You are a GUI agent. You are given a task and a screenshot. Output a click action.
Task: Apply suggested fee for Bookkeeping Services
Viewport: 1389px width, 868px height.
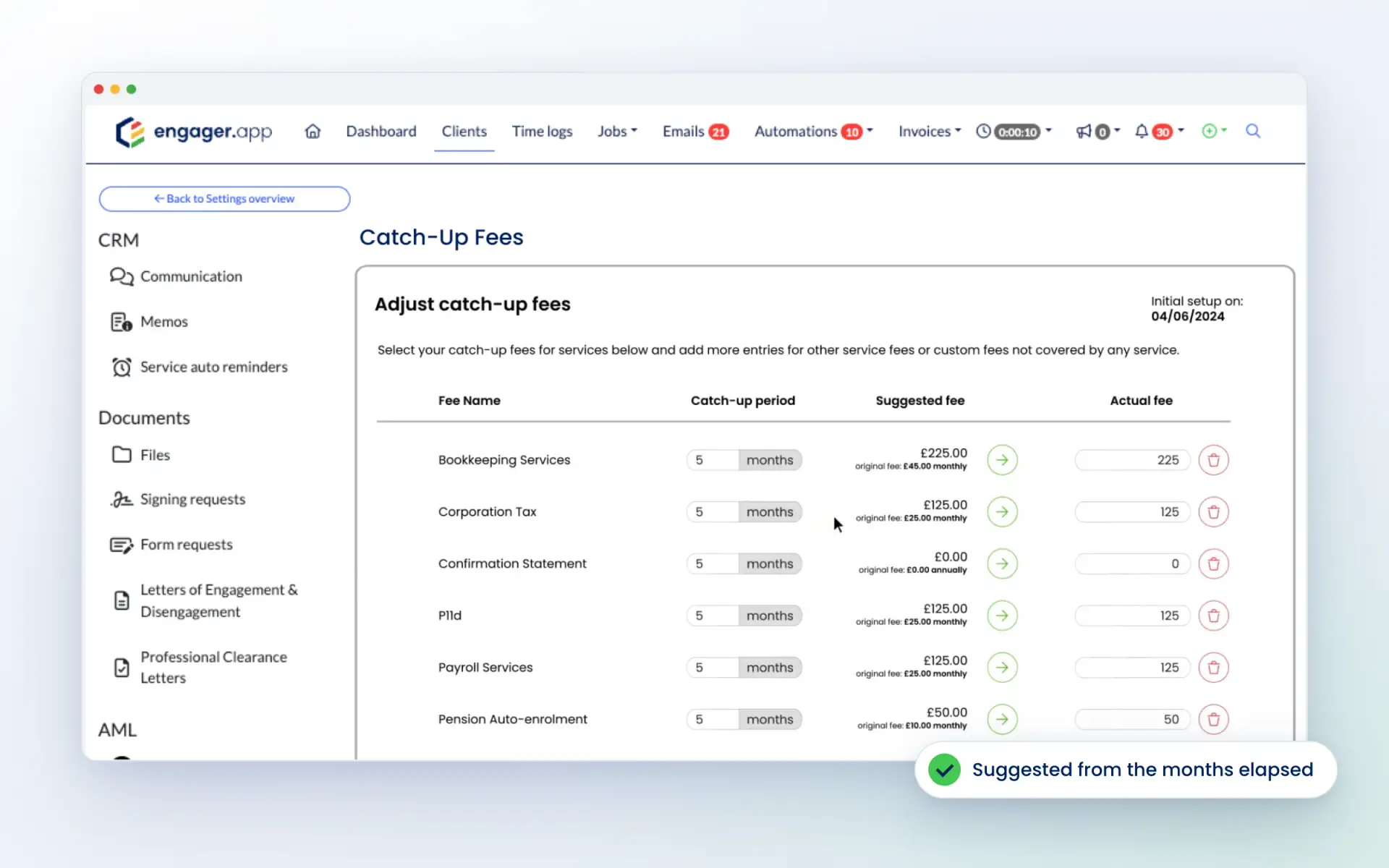pos(1002,460)
